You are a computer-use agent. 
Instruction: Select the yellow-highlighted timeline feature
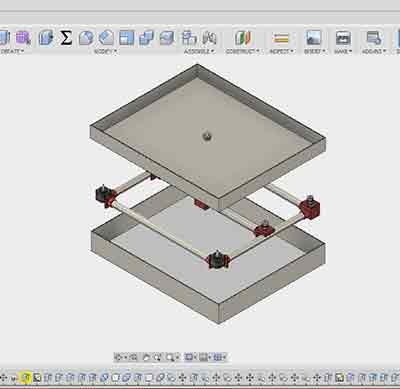(x=26, y=377)
